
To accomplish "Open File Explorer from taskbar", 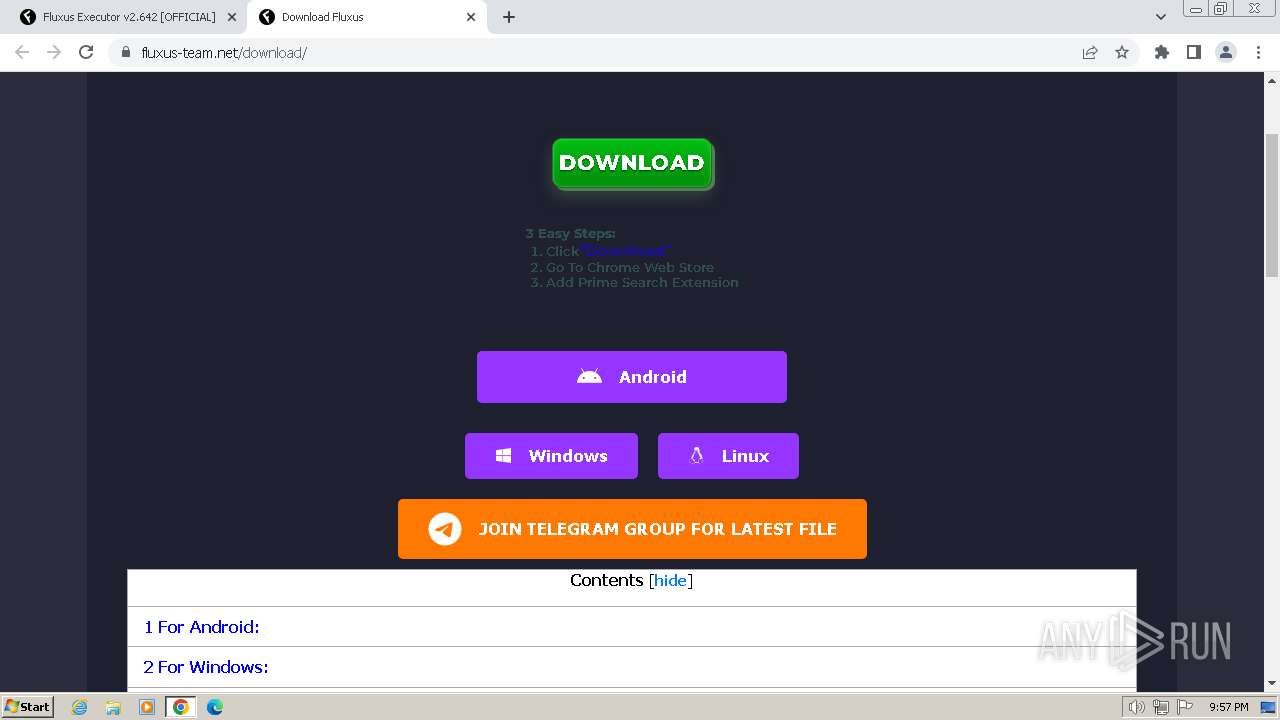I will click(x=113, y=707).
